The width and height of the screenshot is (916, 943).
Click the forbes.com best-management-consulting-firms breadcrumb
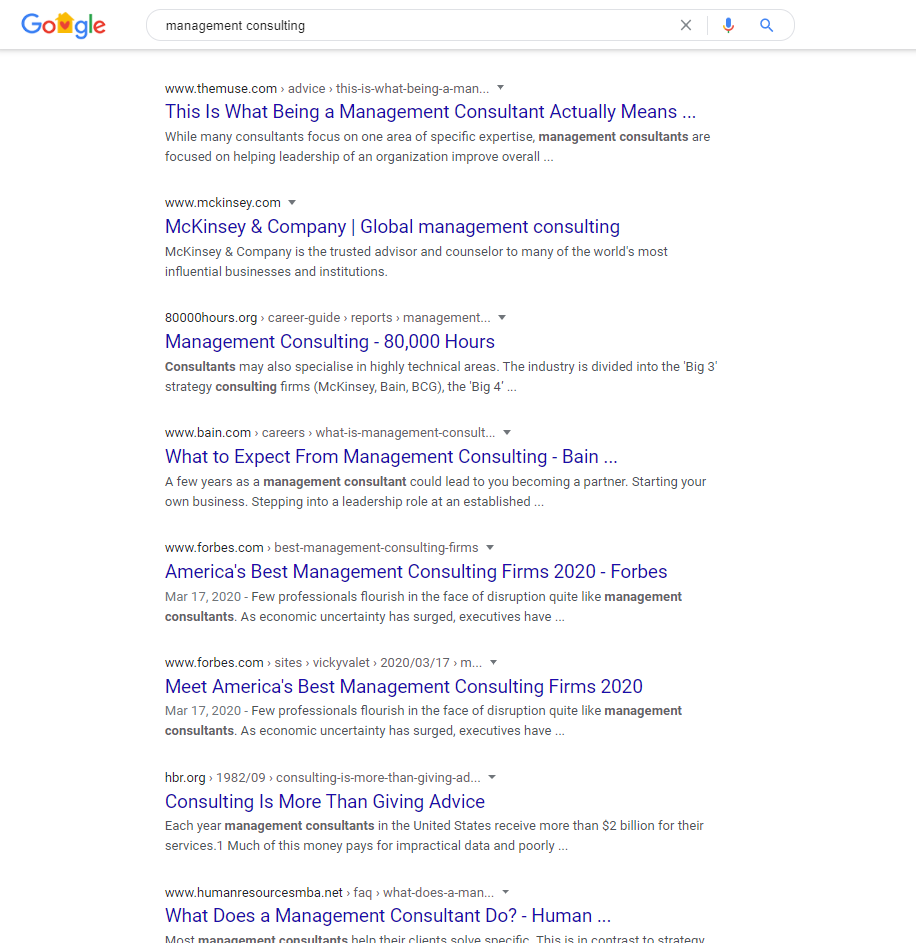[x=321, y=548]
